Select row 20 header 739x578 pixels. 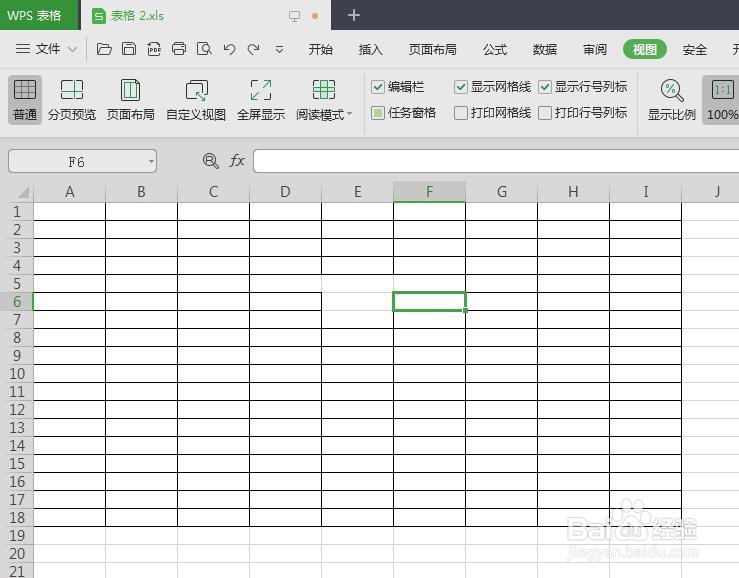click(x=16, y=553)
